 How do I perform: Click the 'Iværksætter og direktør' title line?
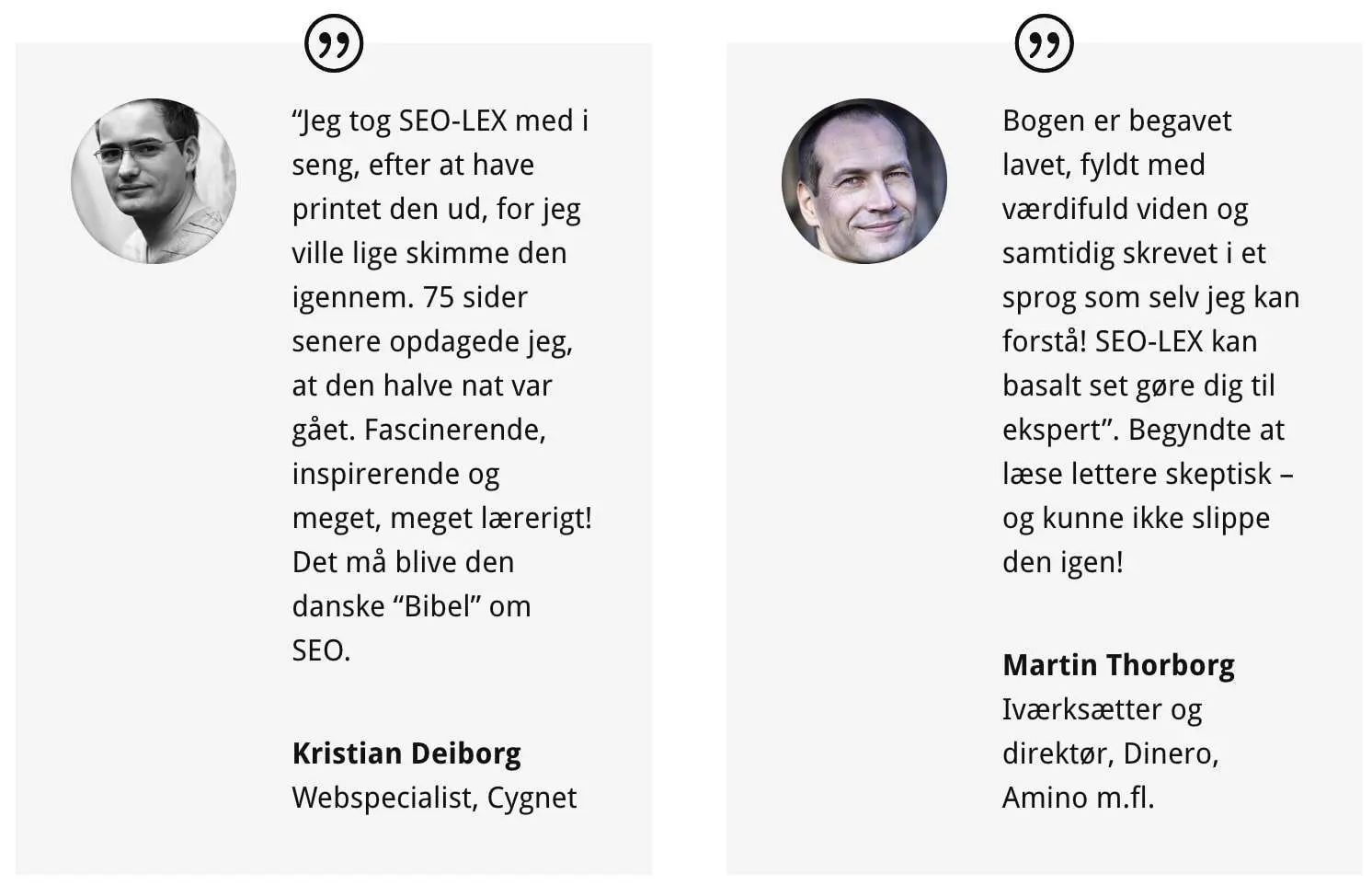click(x=1102, y=709)
